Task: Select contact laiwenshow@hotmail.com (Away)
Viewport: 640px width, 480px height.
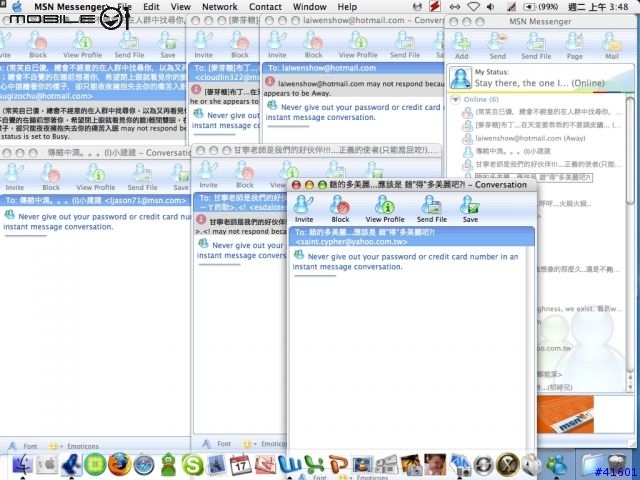Action: (x=530, y=138)
